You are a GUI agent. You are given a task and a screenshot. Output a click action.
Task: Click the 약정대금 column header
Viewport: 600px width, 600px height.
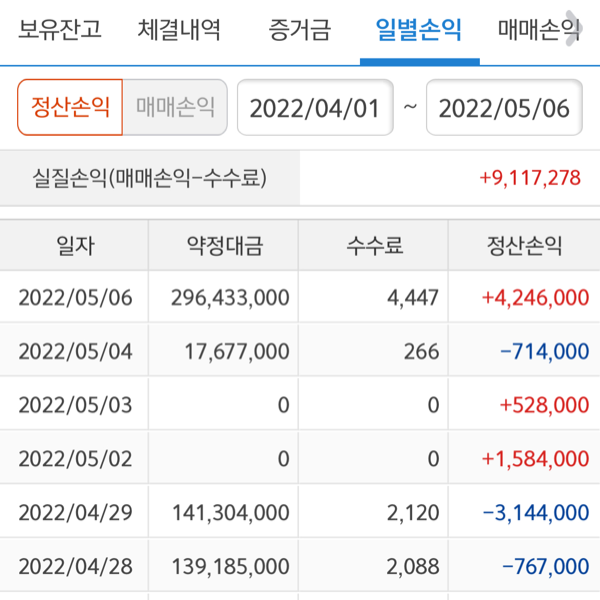(224, 245)
